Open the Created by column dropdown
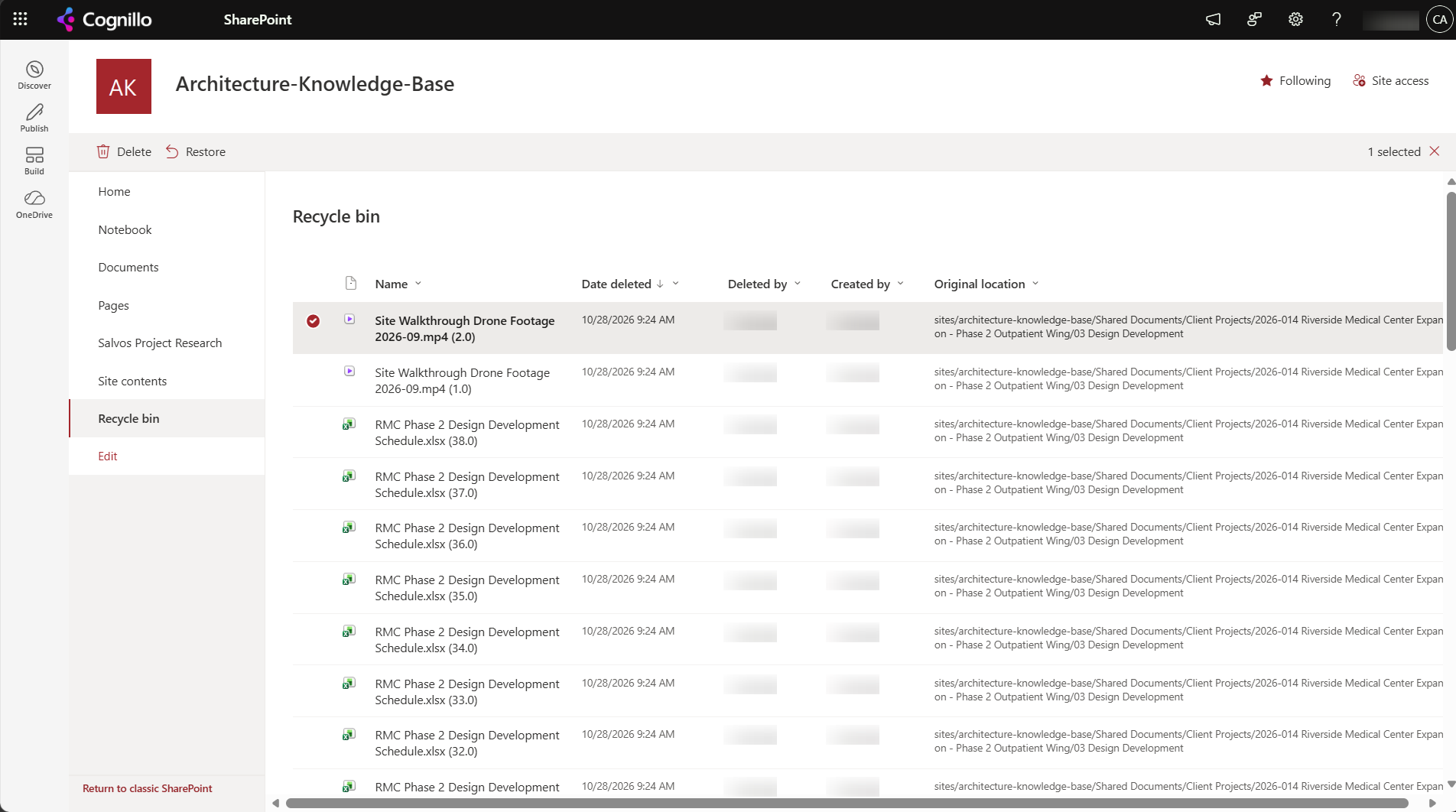The width and height of the screenshot is (1456, 812). [901, 284]
